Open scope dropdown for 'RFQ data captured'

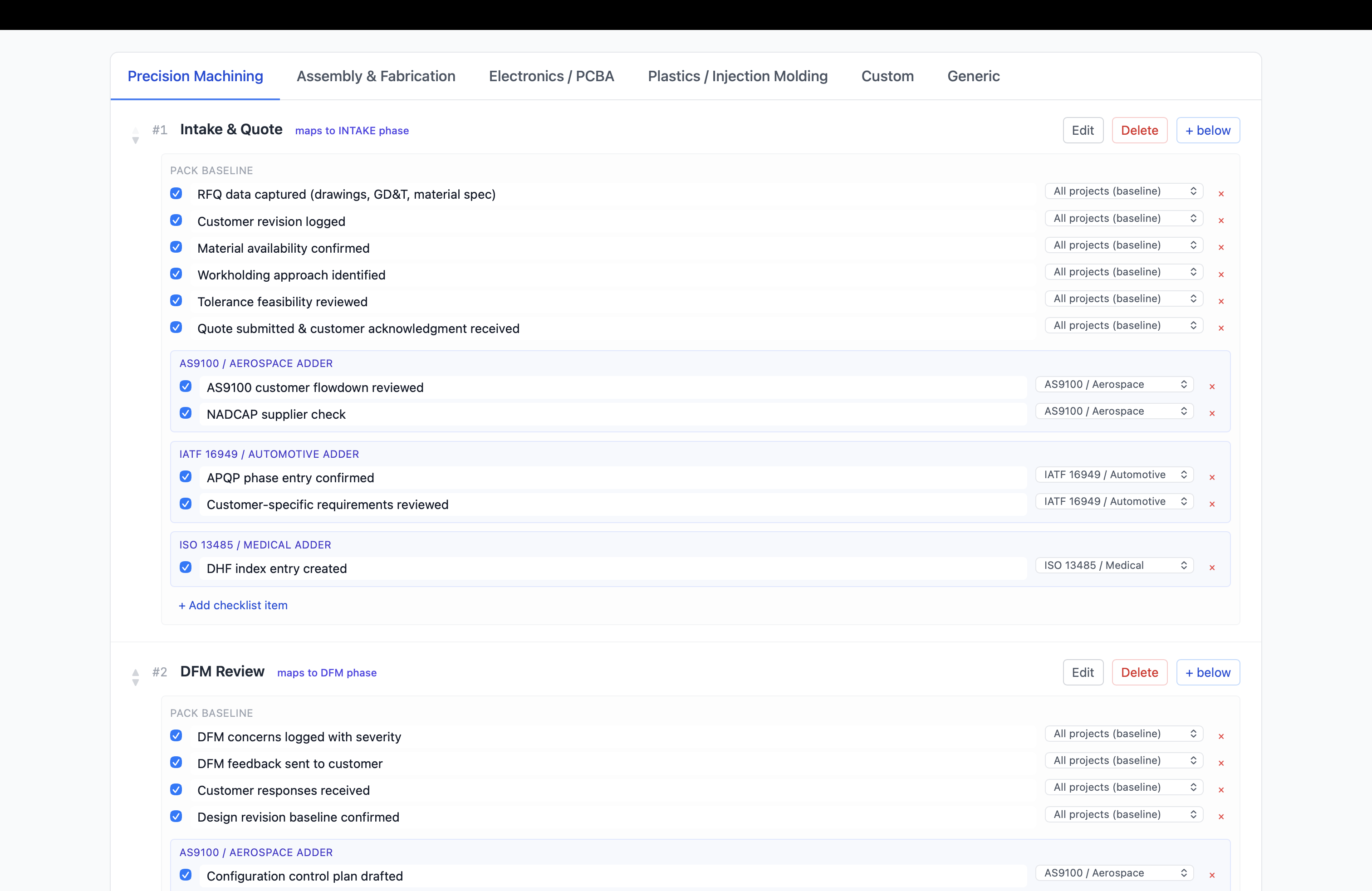(1123, 191)
